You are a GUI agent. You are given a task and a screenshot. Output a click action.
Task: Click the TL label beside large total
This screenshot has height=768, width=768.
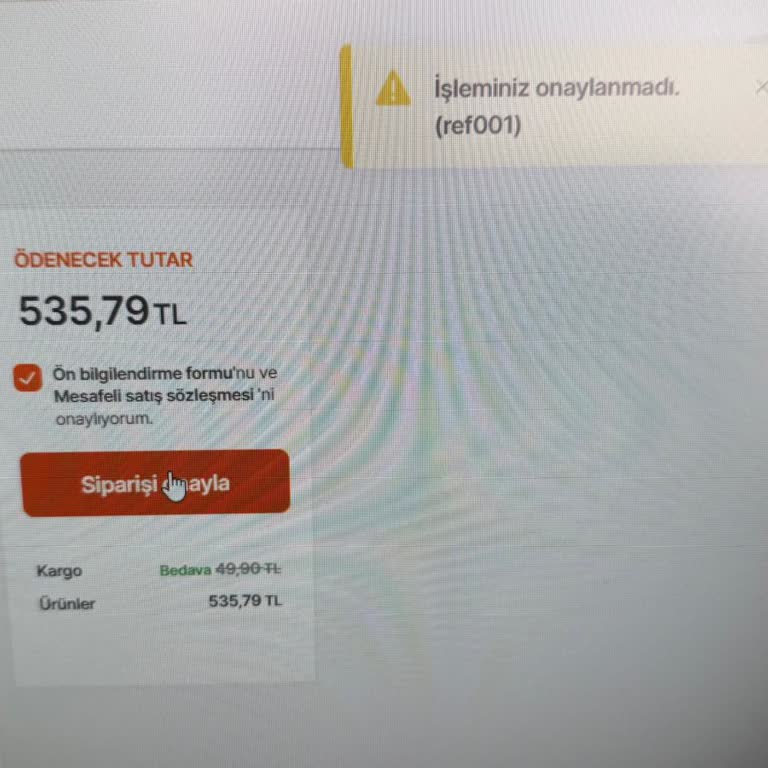coord(170,314)
